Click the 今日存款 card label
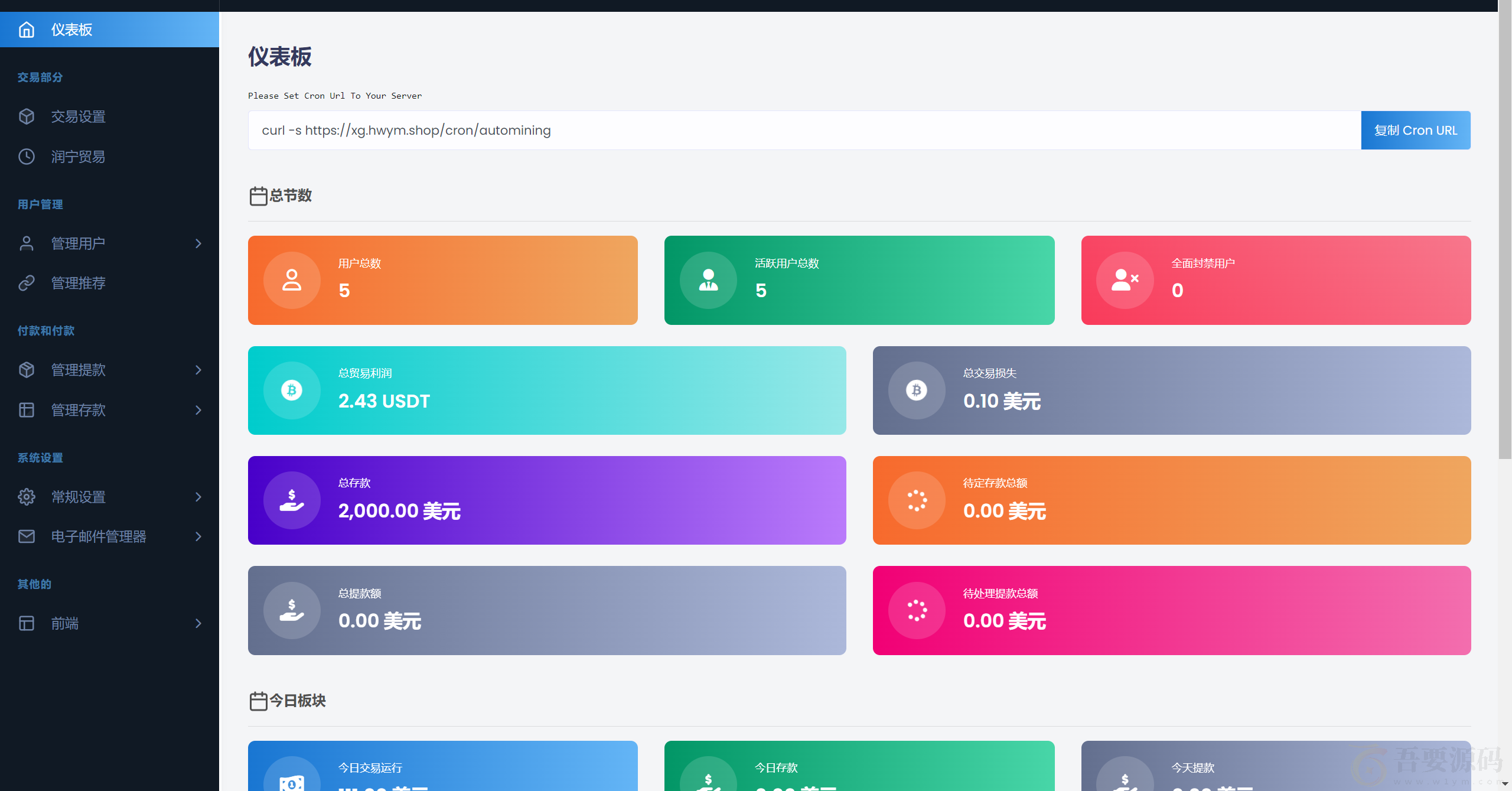This screenshot has height=791, width=1512. 776,768
